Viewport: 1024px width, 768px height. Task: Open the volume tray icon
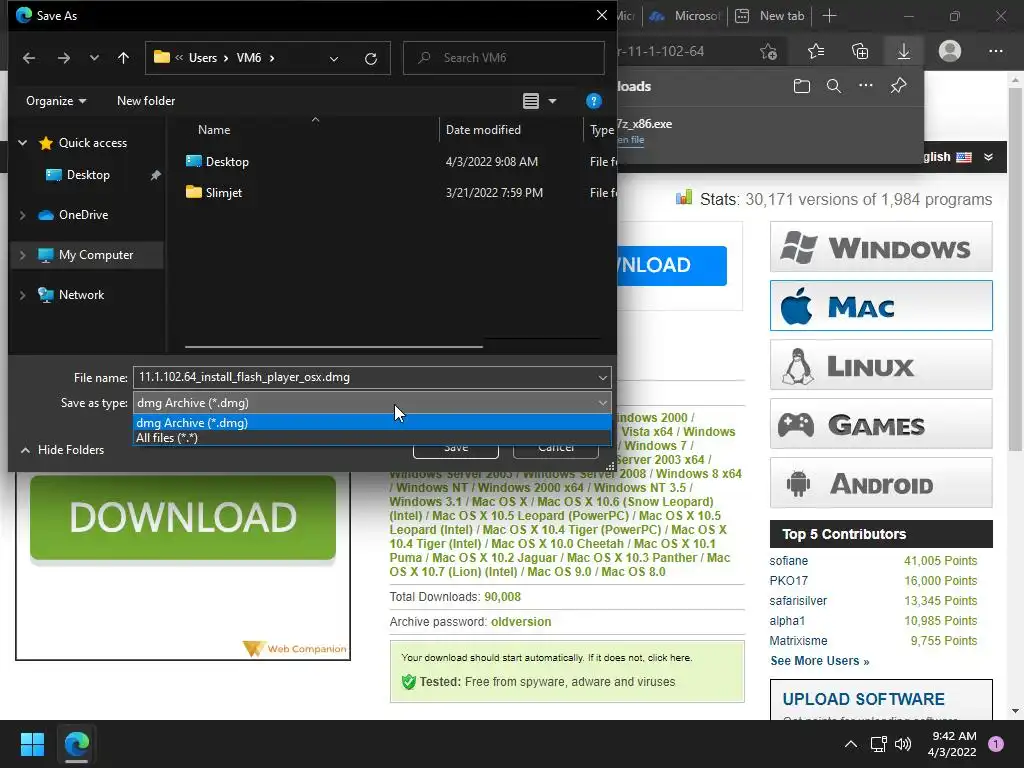[903, 744]
